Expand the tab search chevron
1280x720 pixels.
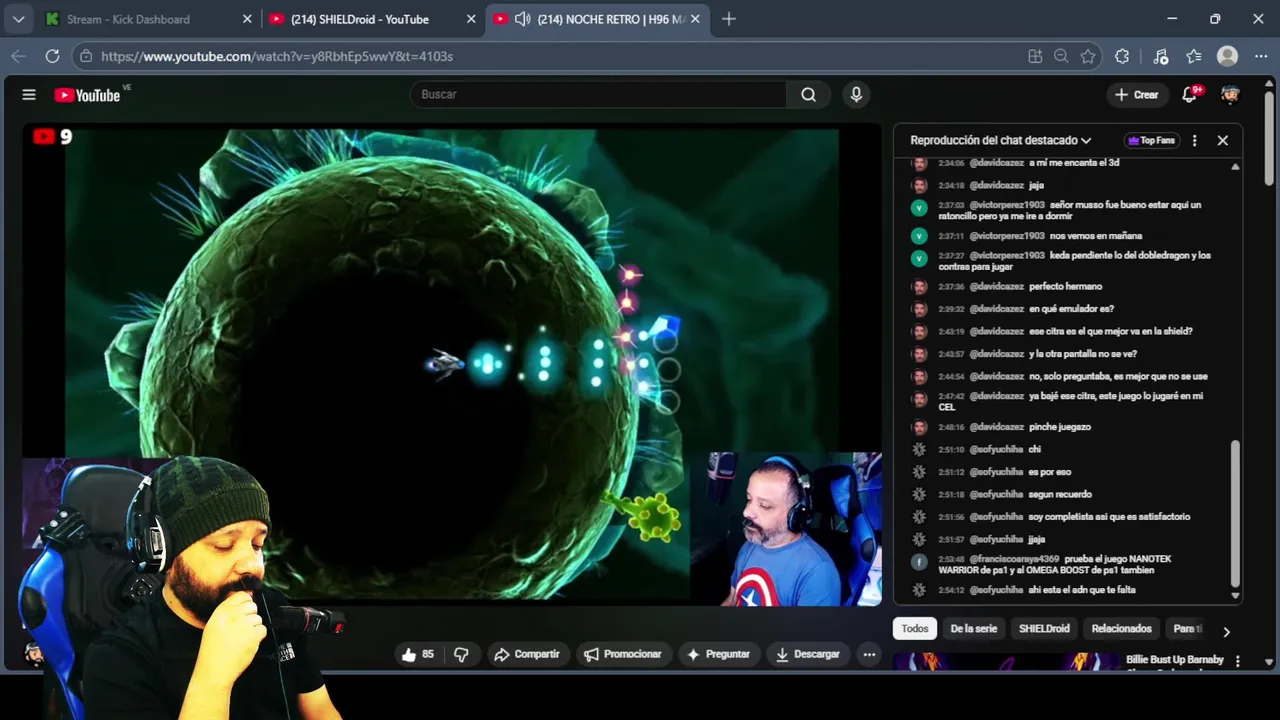18,19
